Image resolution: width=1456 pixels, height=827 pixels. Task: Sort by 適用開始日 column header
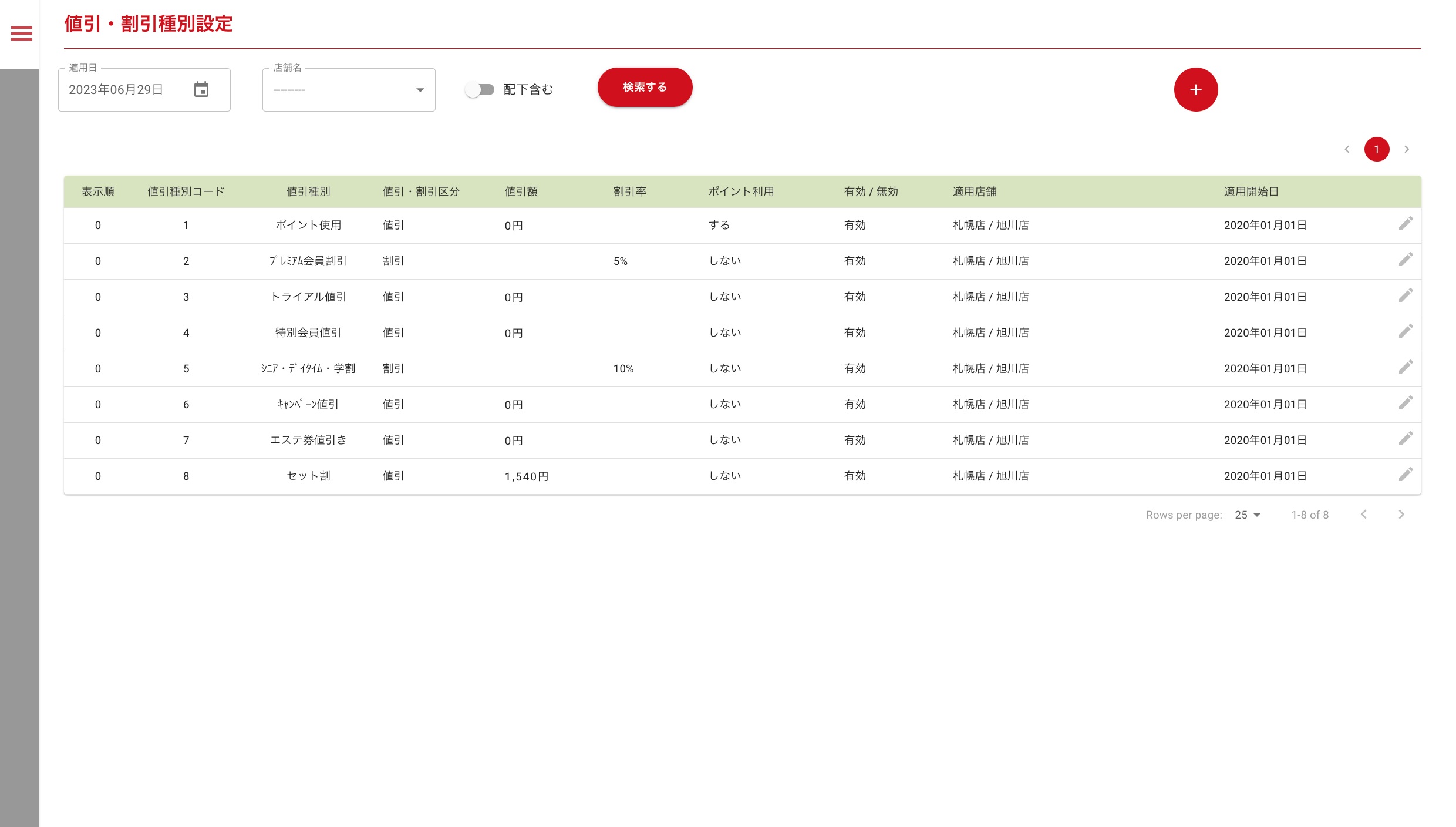pyautogui.click(x=1251, y=191)
